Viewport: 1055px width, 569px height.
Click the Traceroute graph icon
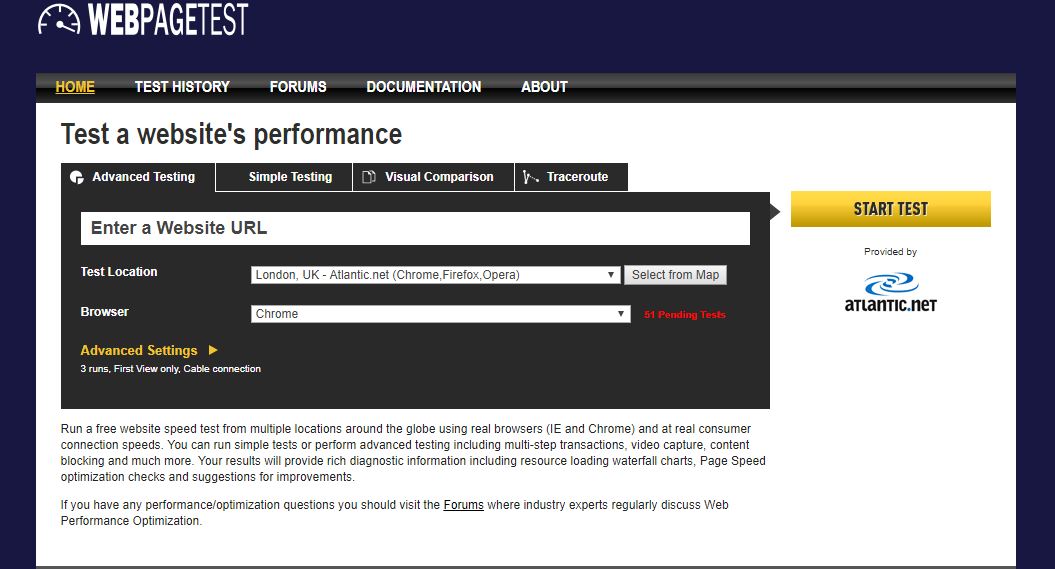(531, 177)
